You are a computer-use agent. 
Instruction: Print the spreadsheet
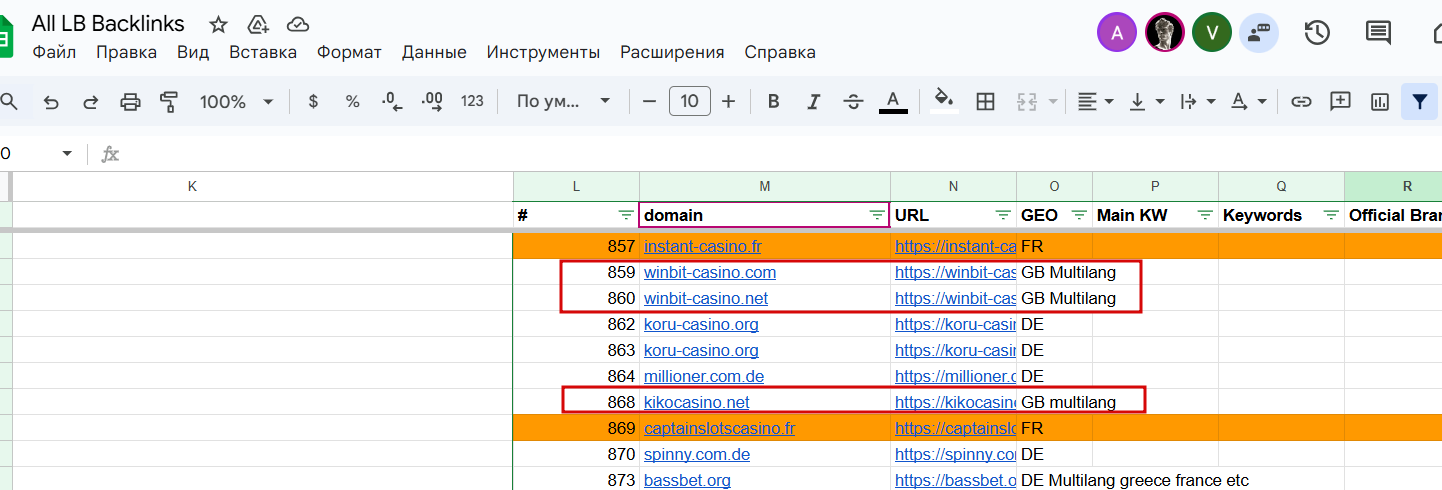130,101
